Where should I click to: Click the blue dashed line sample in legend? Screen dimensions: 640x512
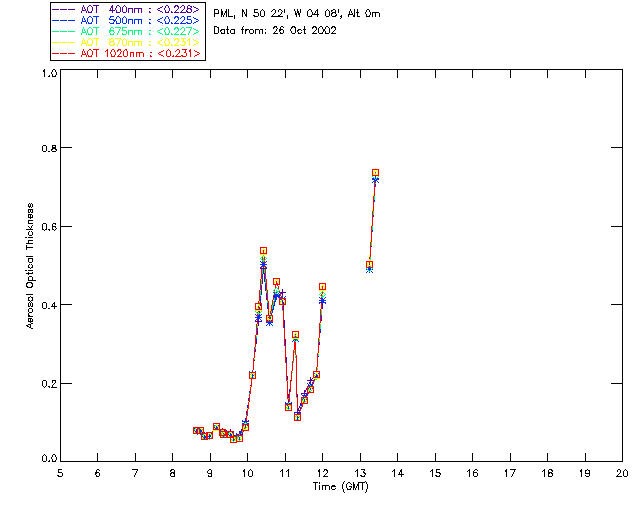tap(64, 20)
